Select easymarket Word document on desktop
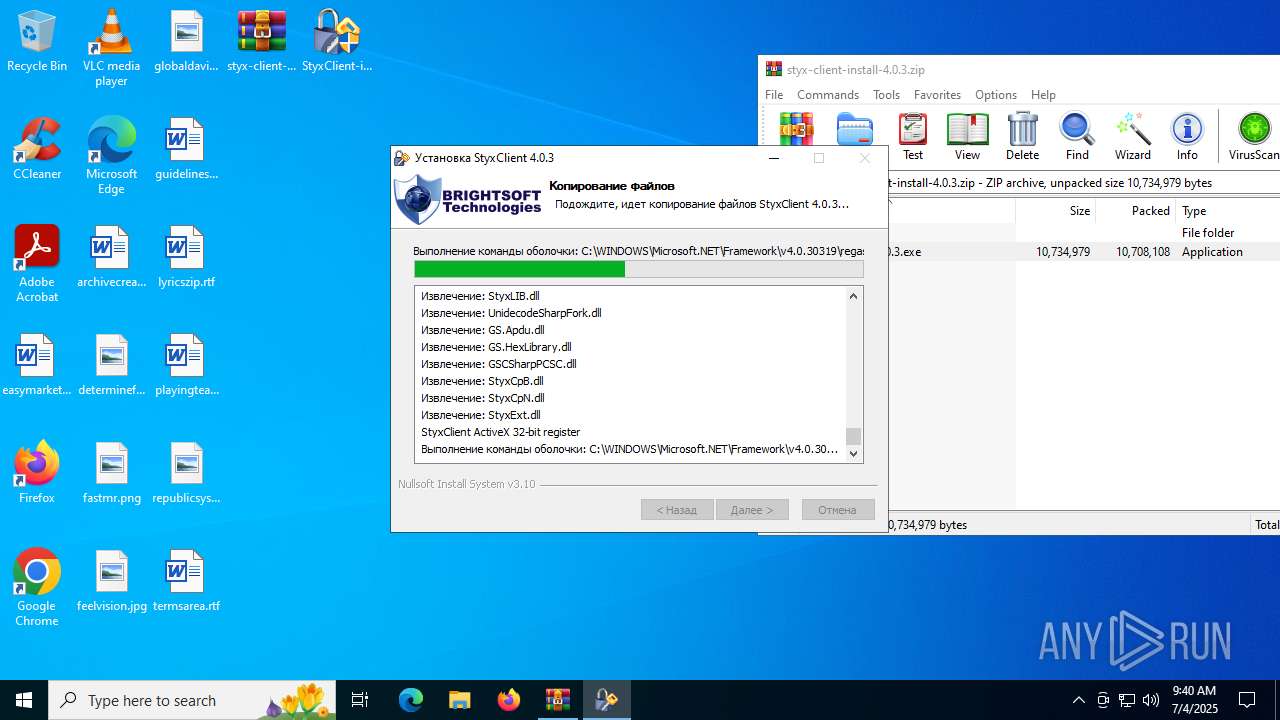 [x=37, y=366]
